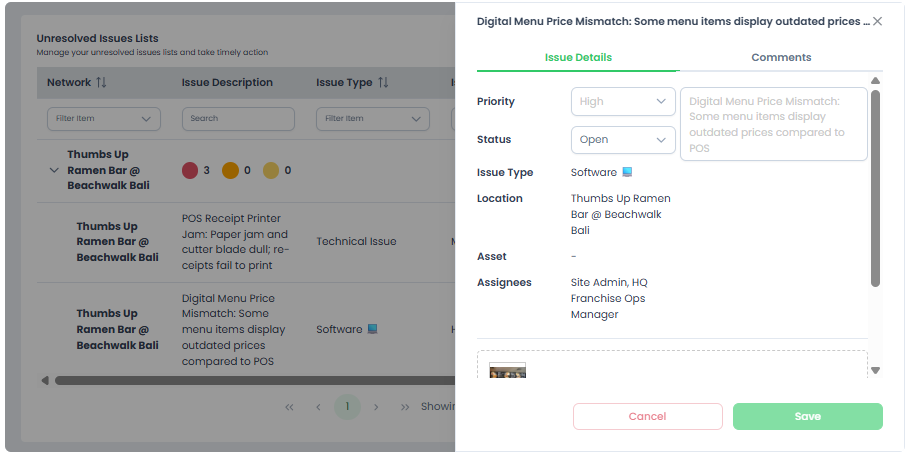Close the issue details panel
Screen dimensions: 909x461
[877, 21]
